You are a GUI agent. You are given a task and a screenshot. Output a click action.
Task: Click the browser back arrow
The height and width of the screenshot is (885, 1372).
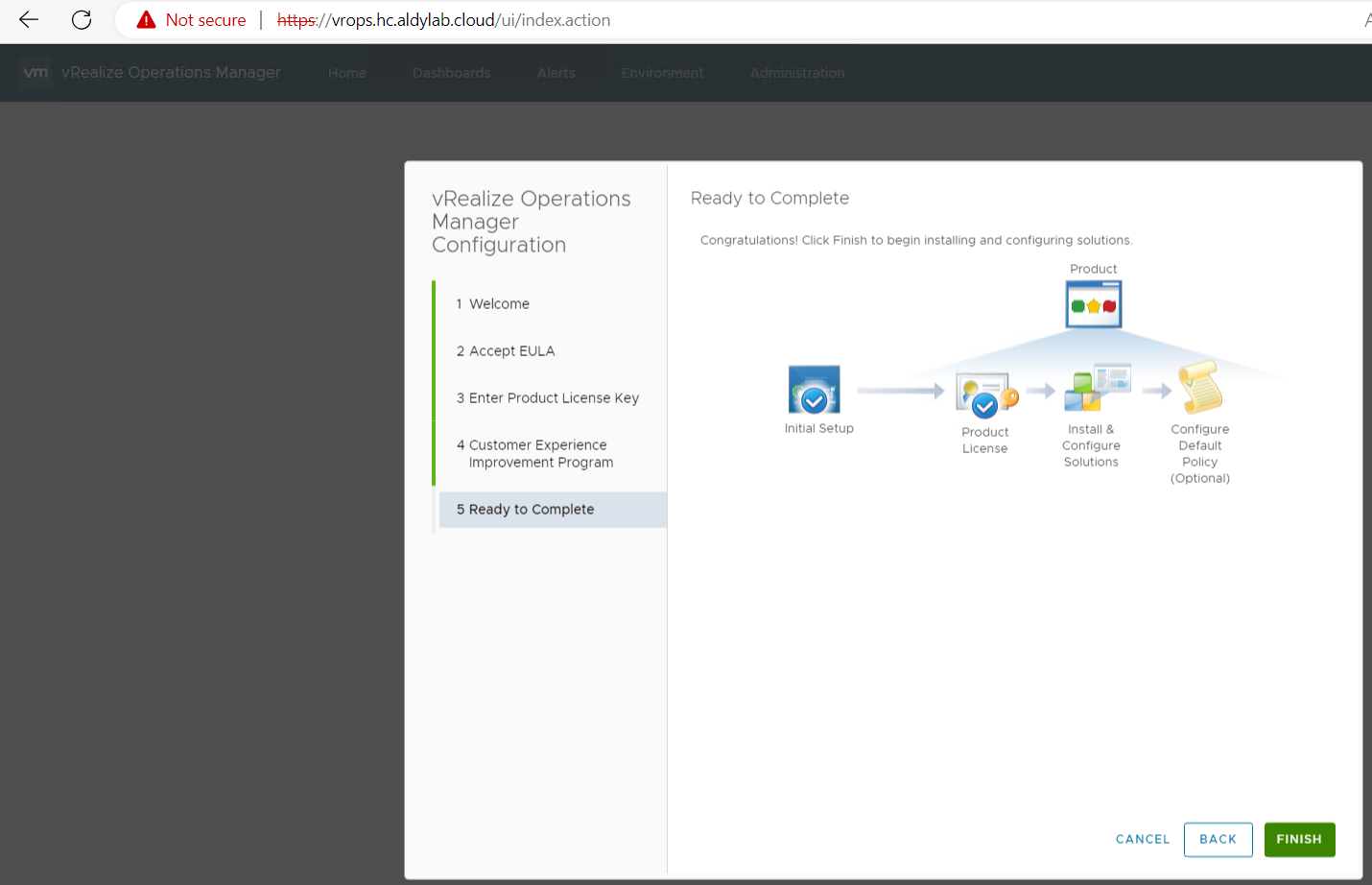coord(29,20)
